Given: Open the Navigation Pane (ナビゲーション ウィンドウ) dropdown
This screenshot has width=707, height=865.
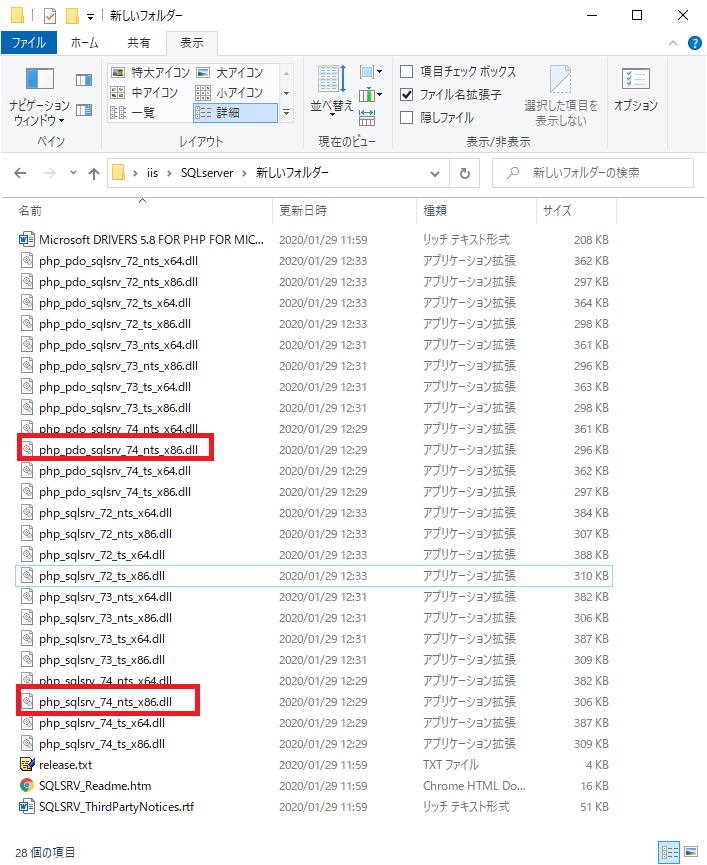Looking at the screenshot, I should point(39,97).
